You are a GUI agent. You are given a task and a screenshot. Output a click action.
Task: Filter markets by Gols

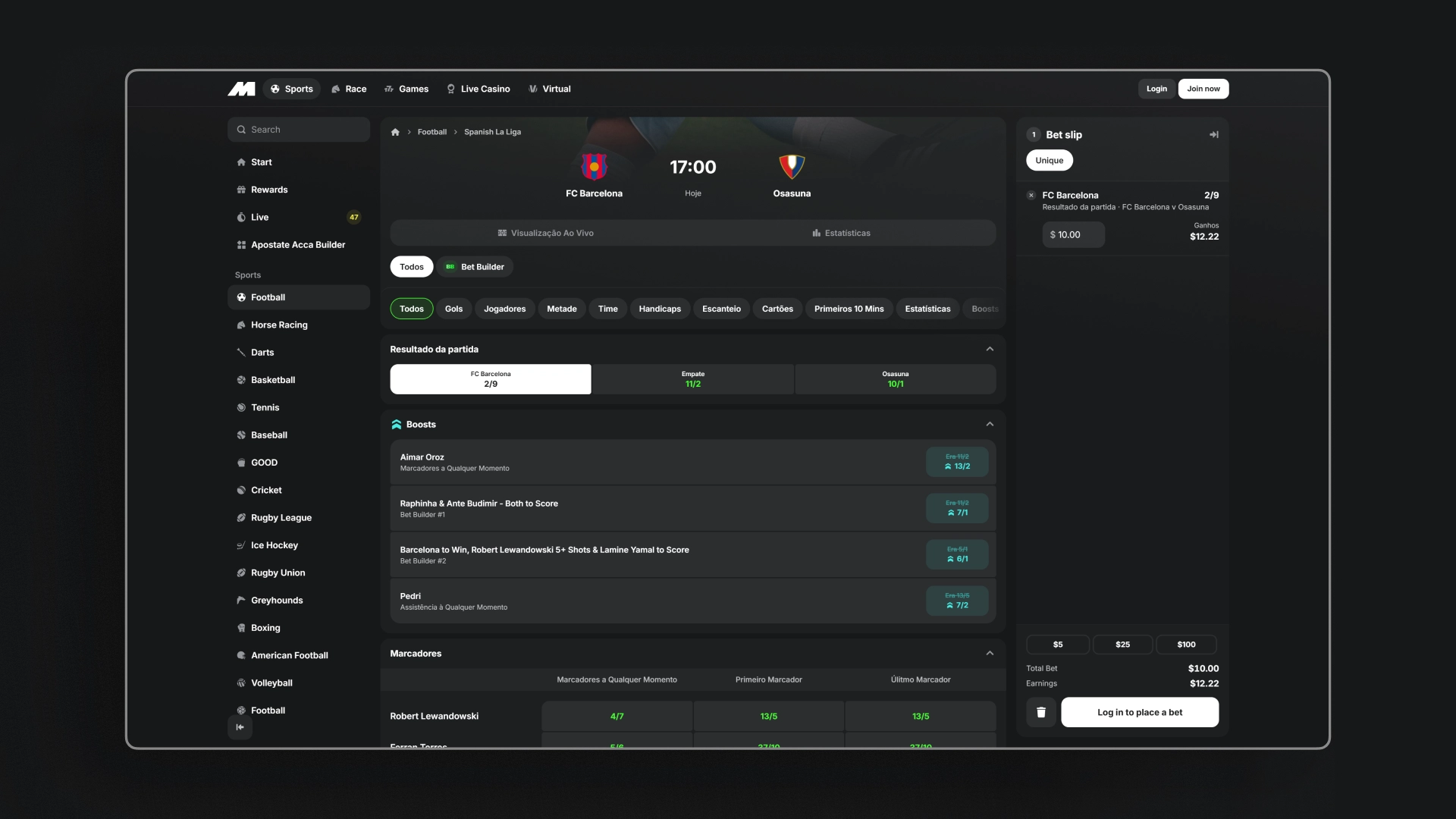tap(453, 309)
